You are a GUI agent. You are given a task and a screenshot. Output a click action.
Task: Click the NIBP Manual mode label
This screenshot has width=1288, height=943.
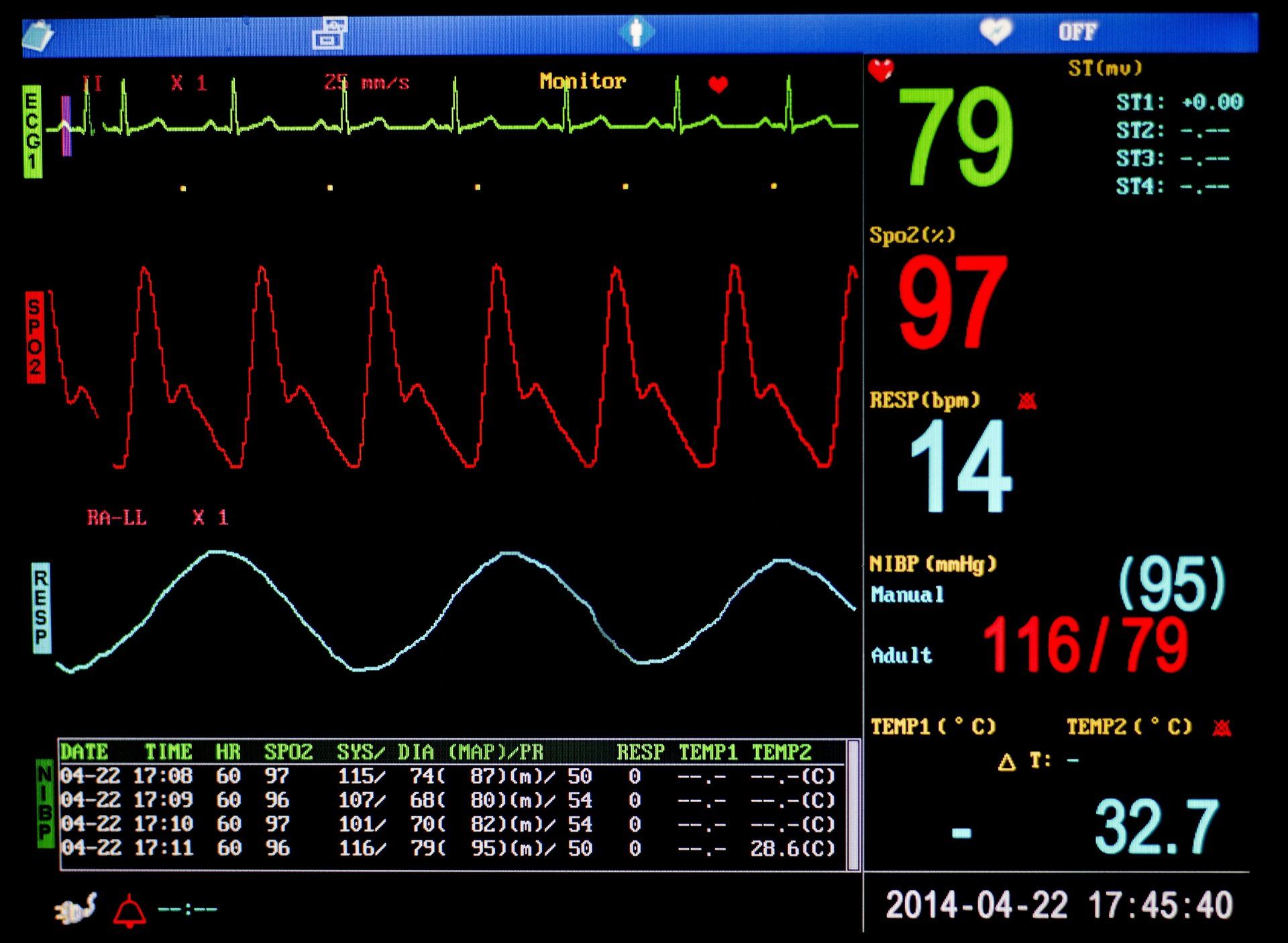point(907,595)
